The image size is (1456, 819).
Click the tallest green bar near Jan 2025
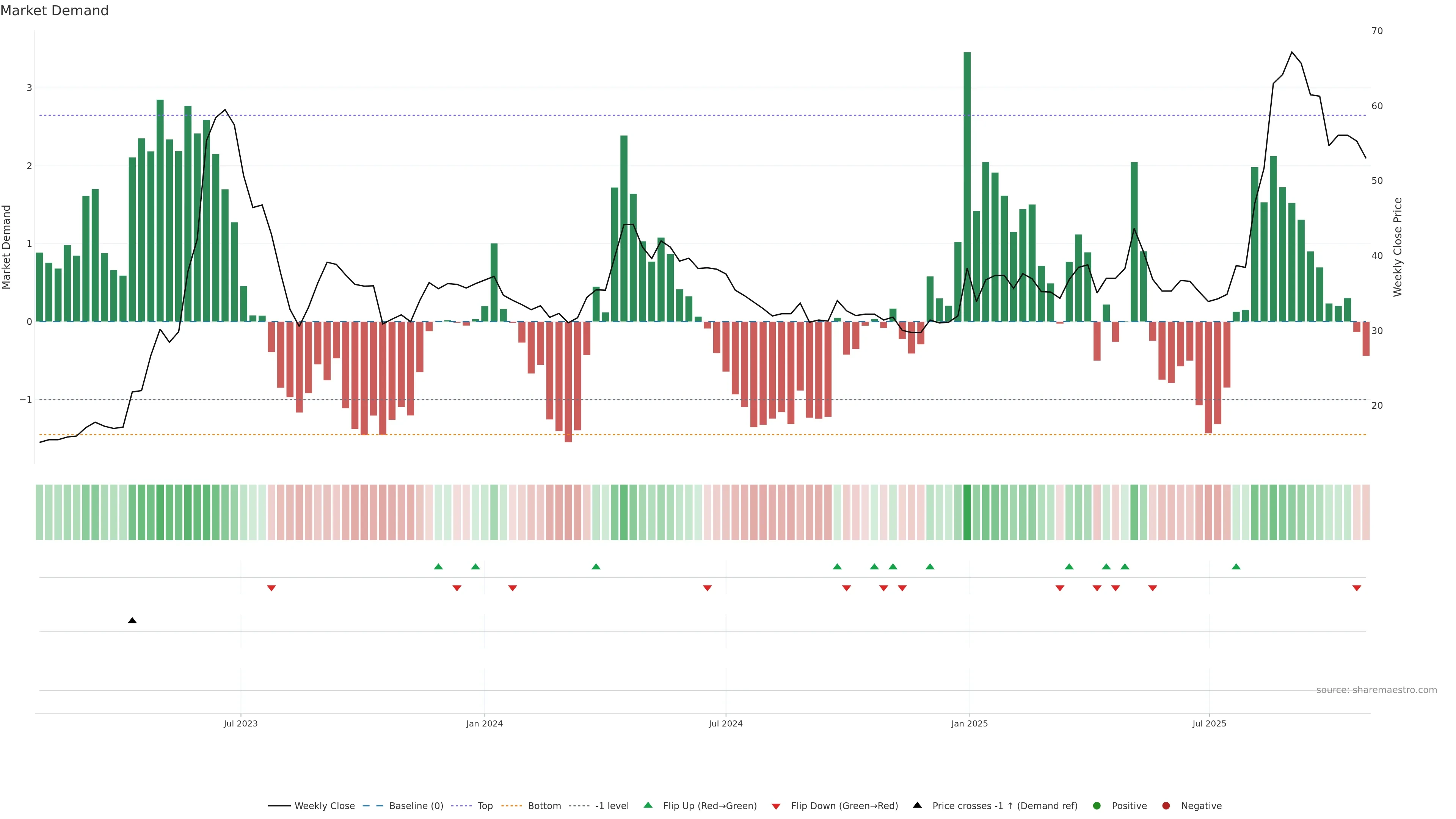click(967, 187)
